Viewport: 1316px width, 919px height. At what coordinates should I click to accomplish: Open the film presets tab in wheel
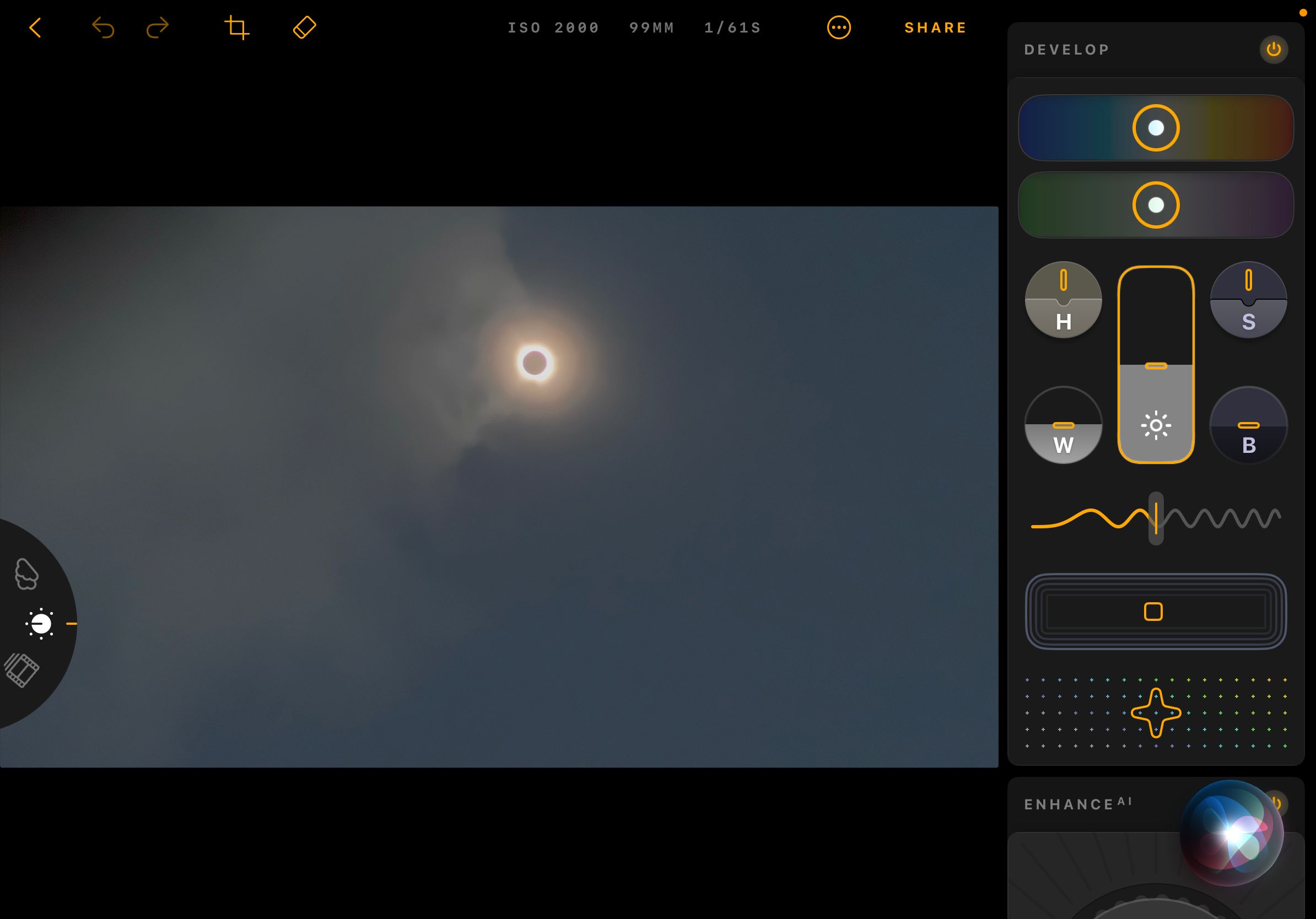(x=22, y=670)
